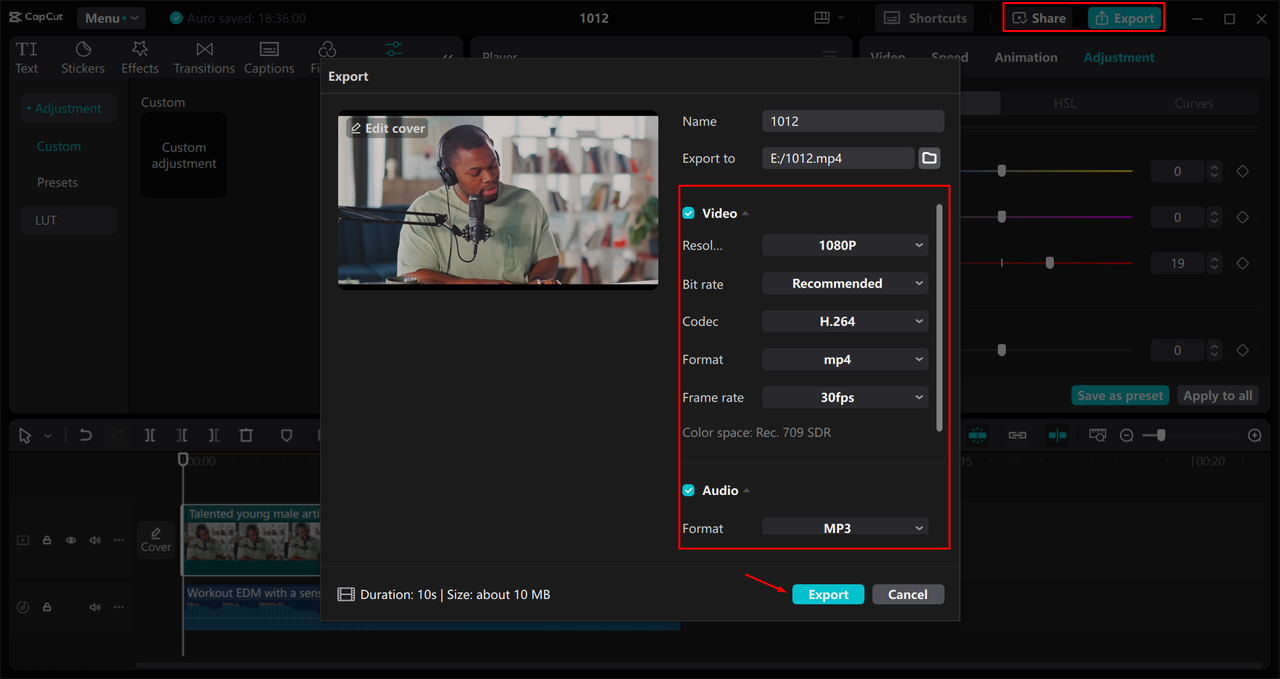
Task: Mute the audio track speaker
Action: point(95,607)
